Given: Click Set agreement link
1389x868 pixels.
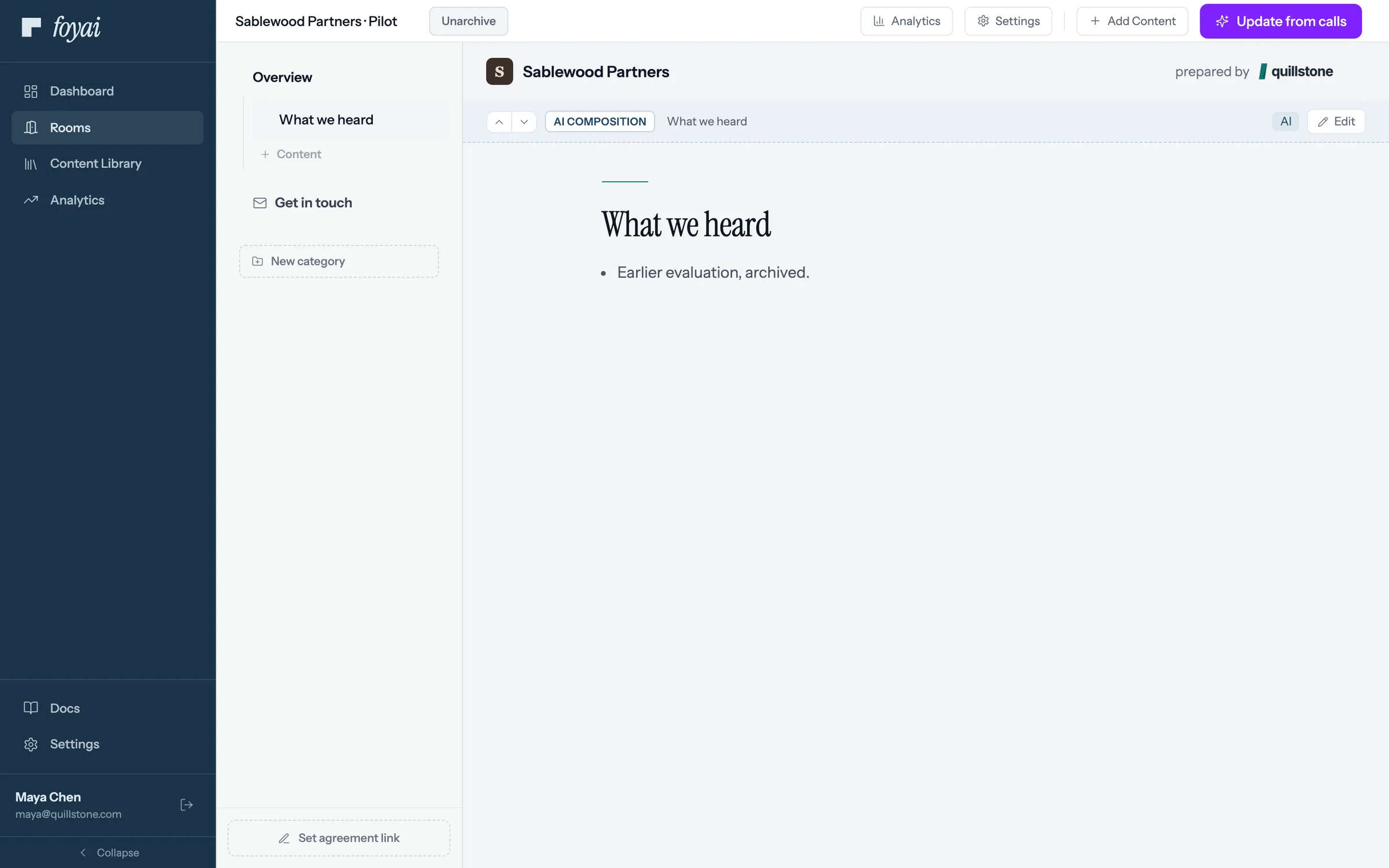Looking at the screenshot, I should coord(339,838).
